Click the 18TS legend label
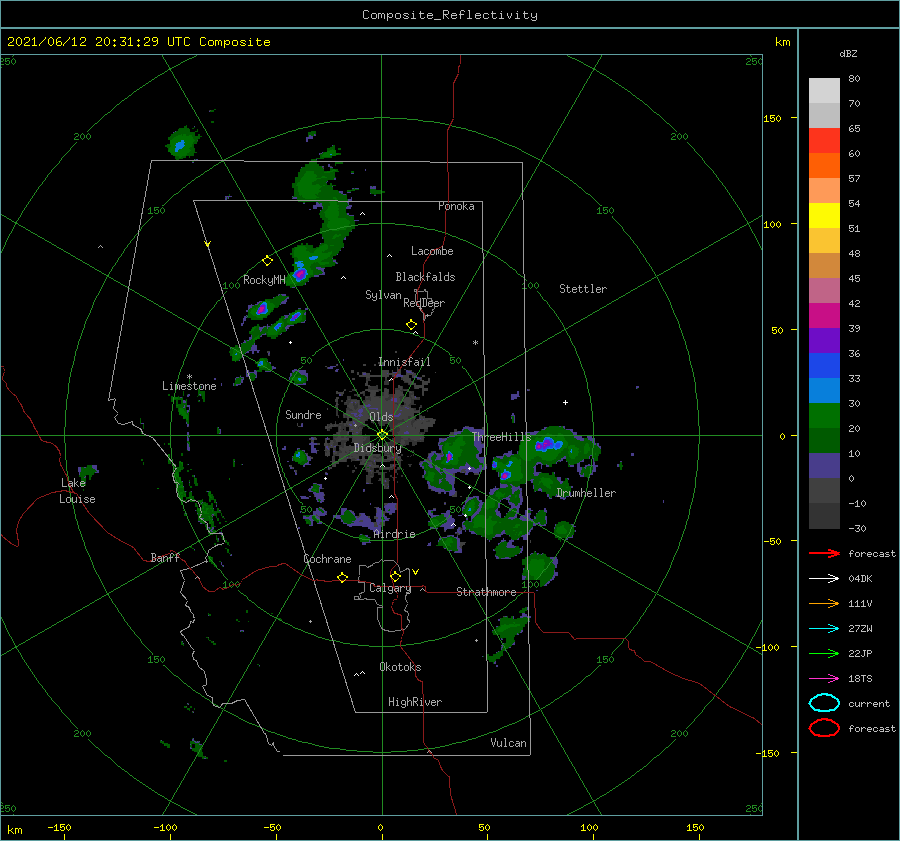 tap(860, 679)
